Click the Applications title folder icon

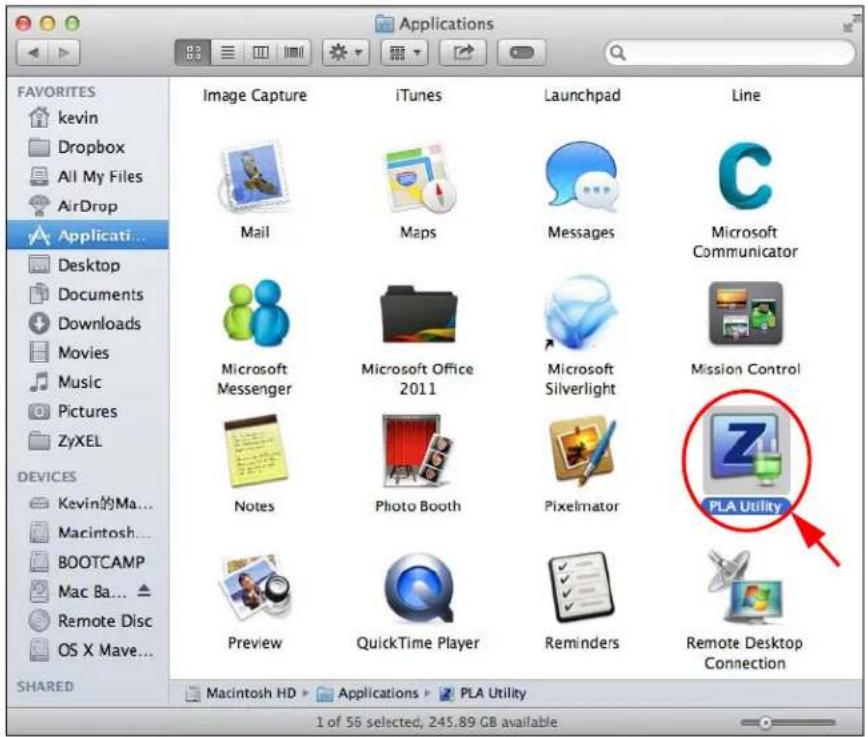point(384,24)
